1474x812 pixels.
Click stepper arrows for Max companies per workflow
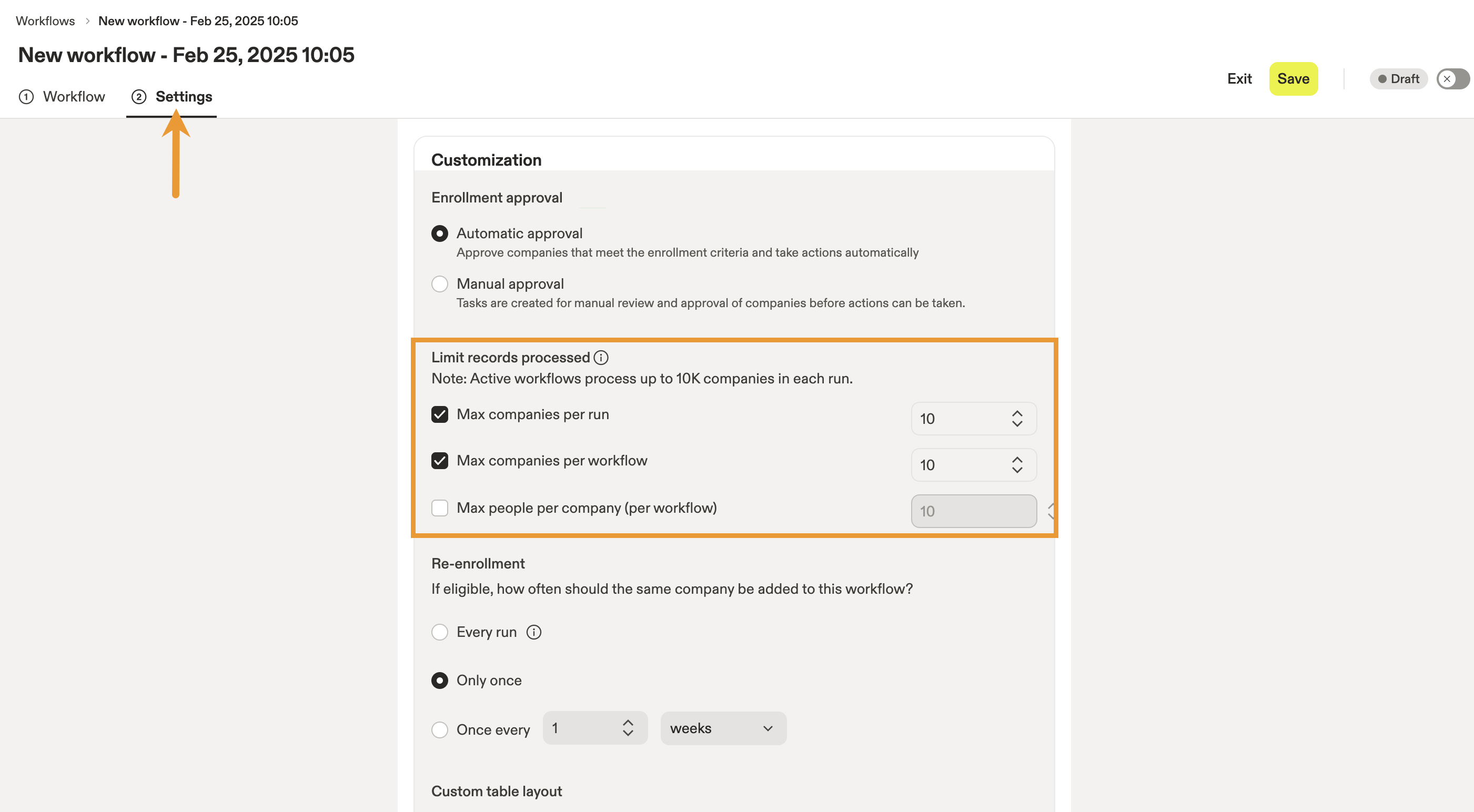(x=1017, y=465)
